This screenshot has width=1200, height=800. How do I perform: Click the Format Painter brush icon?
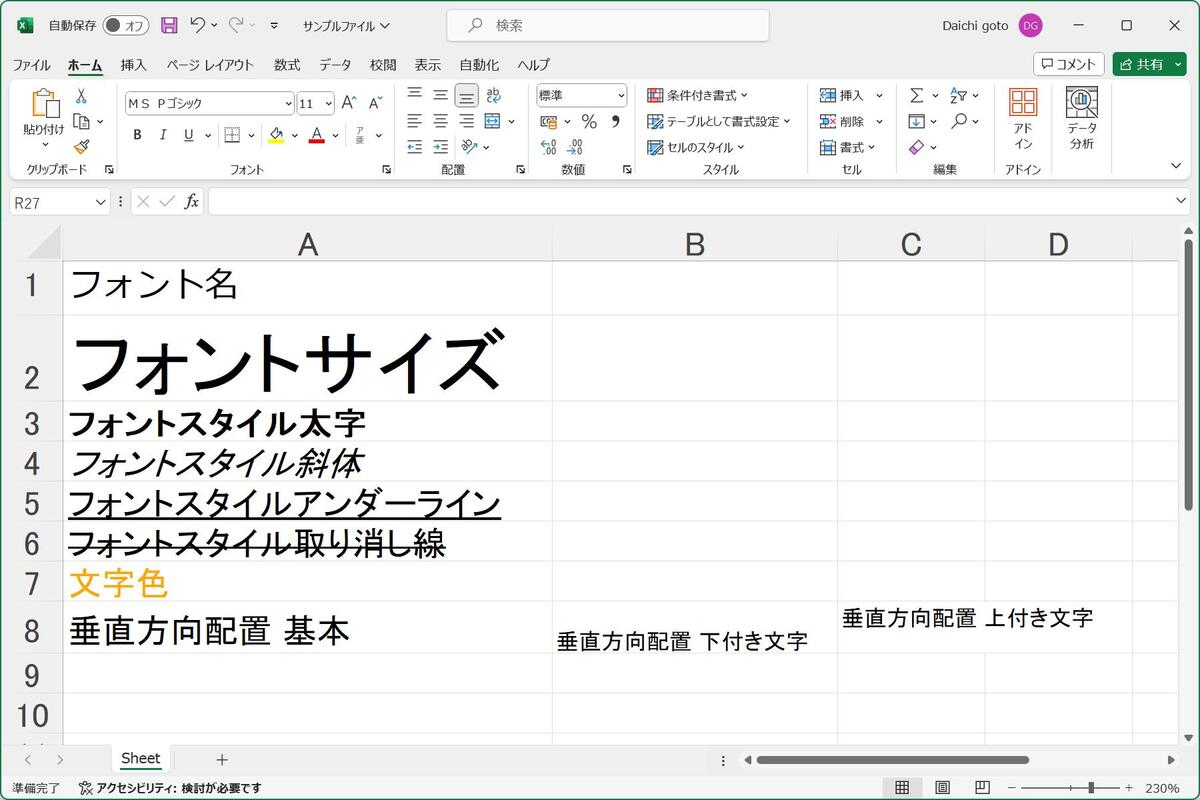click(x=81, y=147)
